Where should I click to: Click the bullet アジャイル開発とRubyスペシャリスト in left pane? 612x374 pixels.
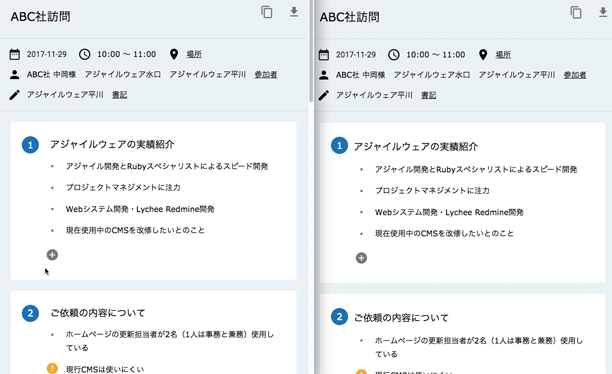point(167,166)
